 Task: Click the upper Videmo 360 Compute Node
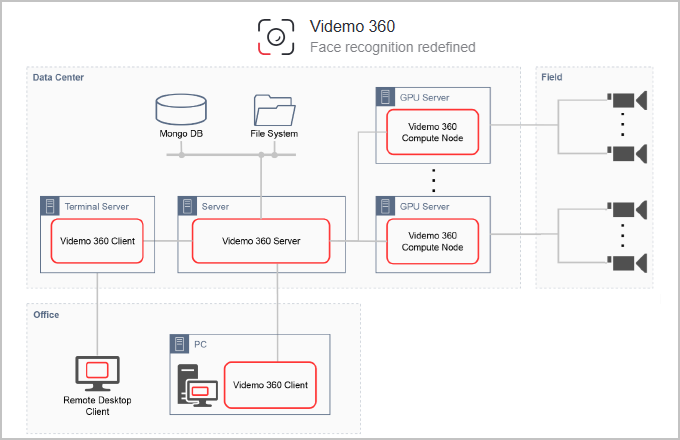click(x=433, y=132)
